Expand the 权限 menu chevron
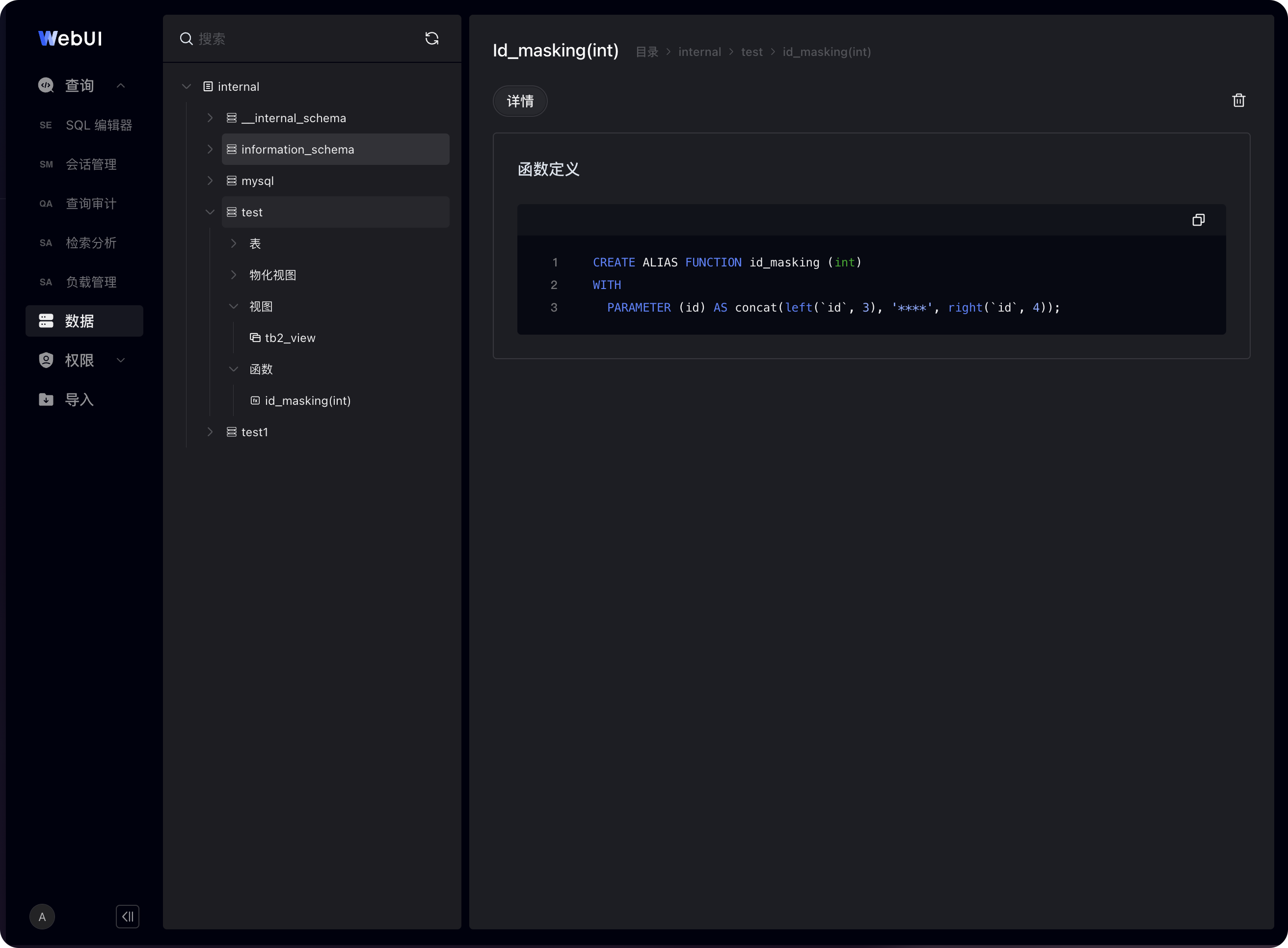The image size is (1288, 948). pos(121,360)
